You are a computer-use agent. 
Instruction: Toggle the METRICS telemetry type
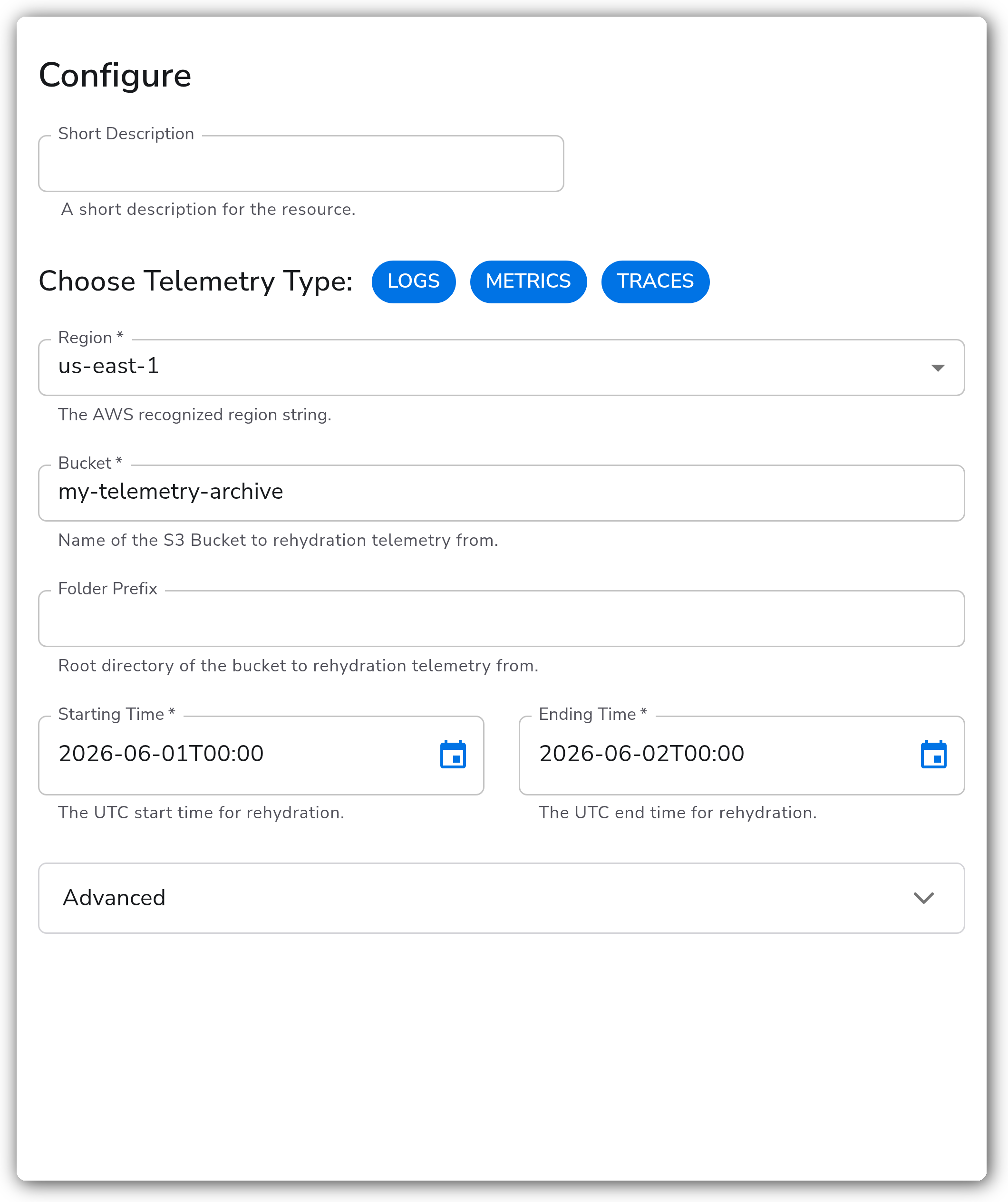click(528, 281)
